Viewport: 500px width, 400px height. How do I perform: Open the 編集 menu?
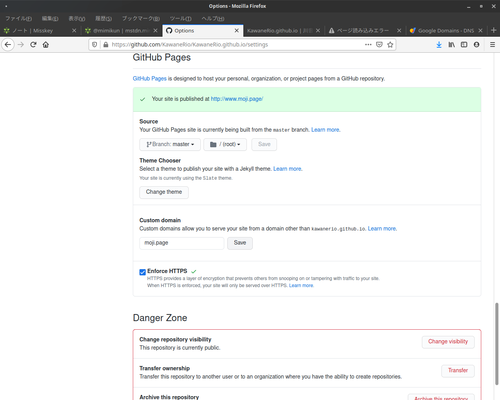[50, 18]
